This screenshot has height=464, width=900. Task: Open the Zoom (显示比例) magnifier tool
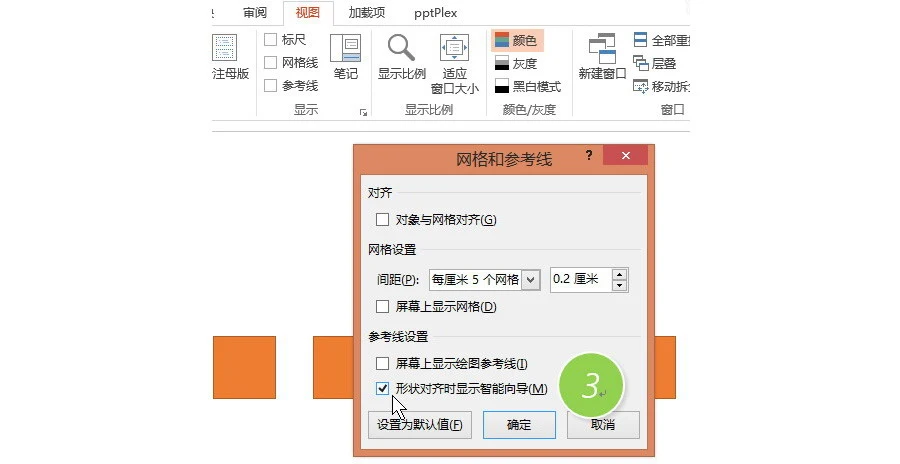(401, 56)
